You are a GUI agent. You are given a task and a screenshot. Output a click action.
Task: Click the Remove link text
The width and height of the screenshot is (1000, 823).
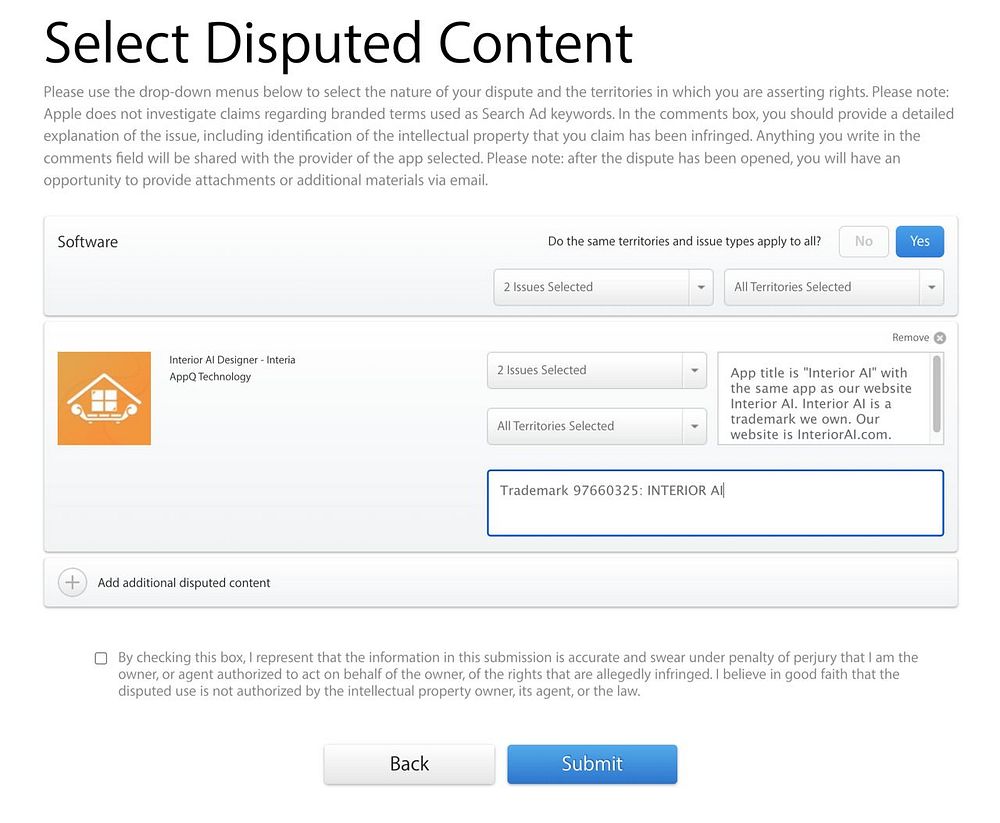[910, 338]
